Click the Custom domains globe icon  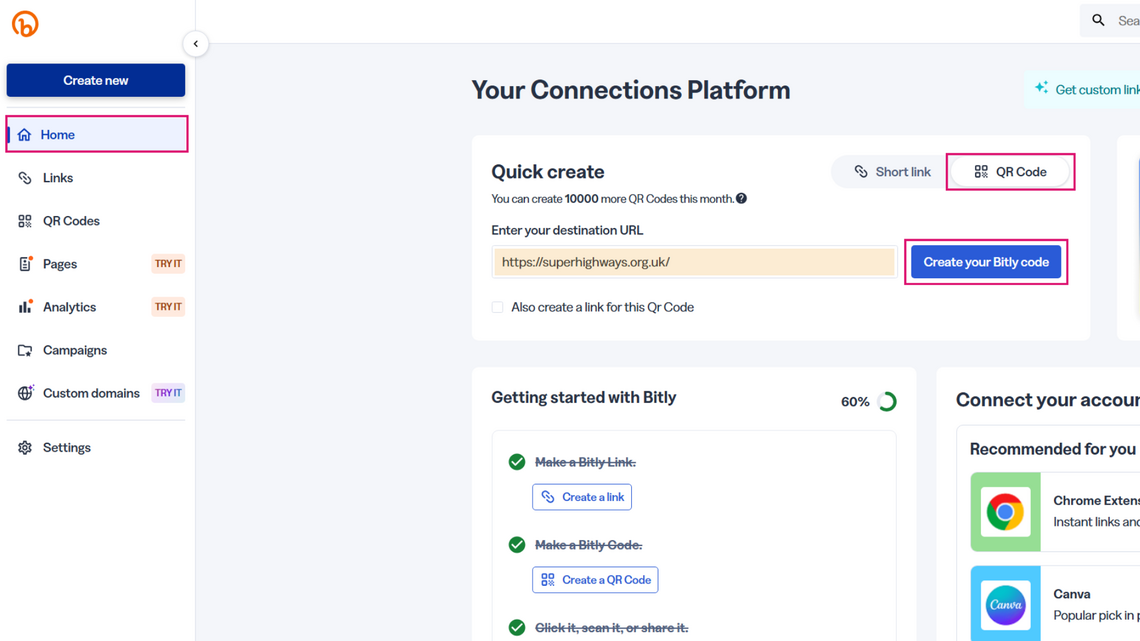point(25,393)
